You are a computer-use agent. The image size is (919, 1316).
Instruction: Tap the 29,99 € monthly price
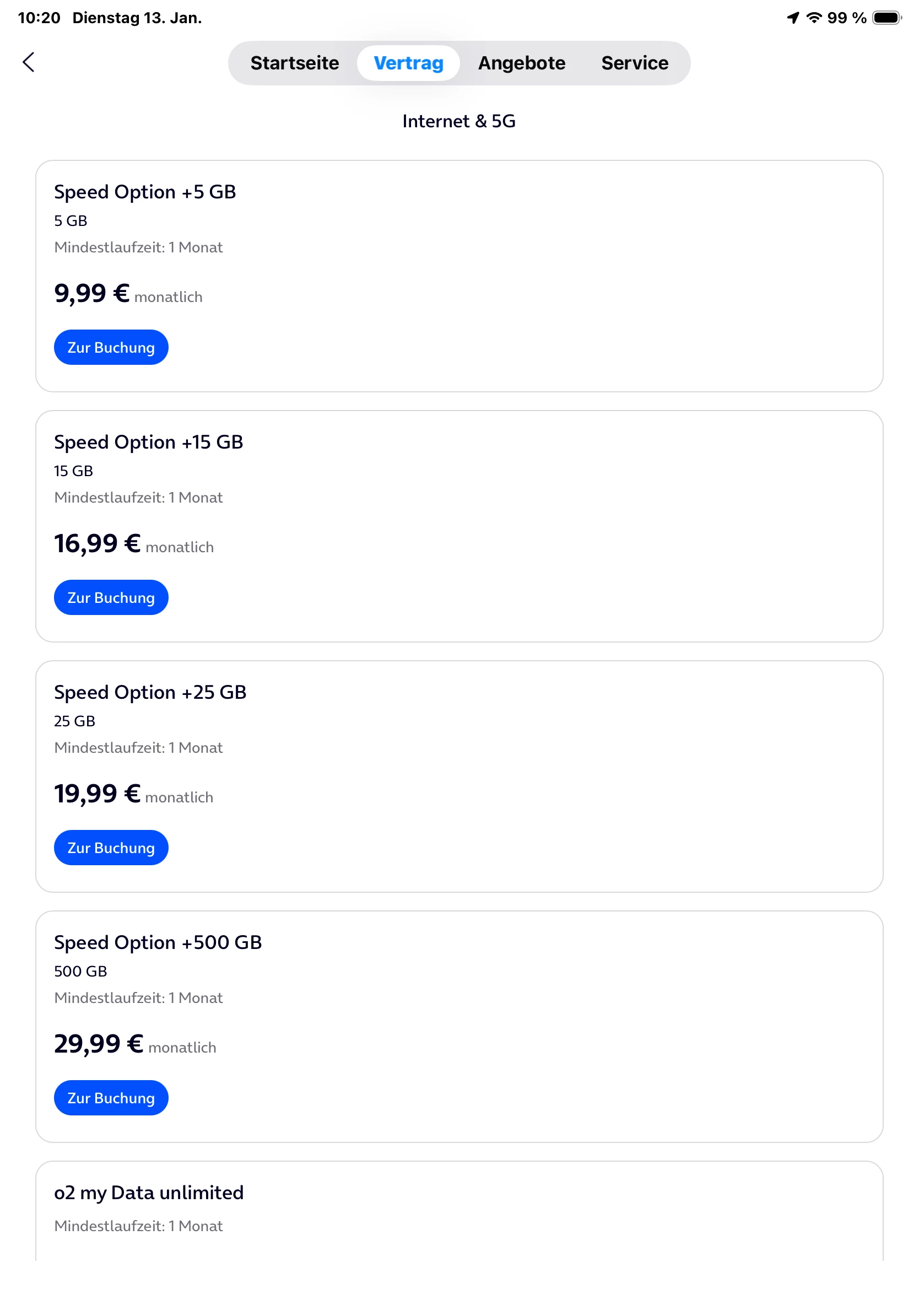[99, 1044]
